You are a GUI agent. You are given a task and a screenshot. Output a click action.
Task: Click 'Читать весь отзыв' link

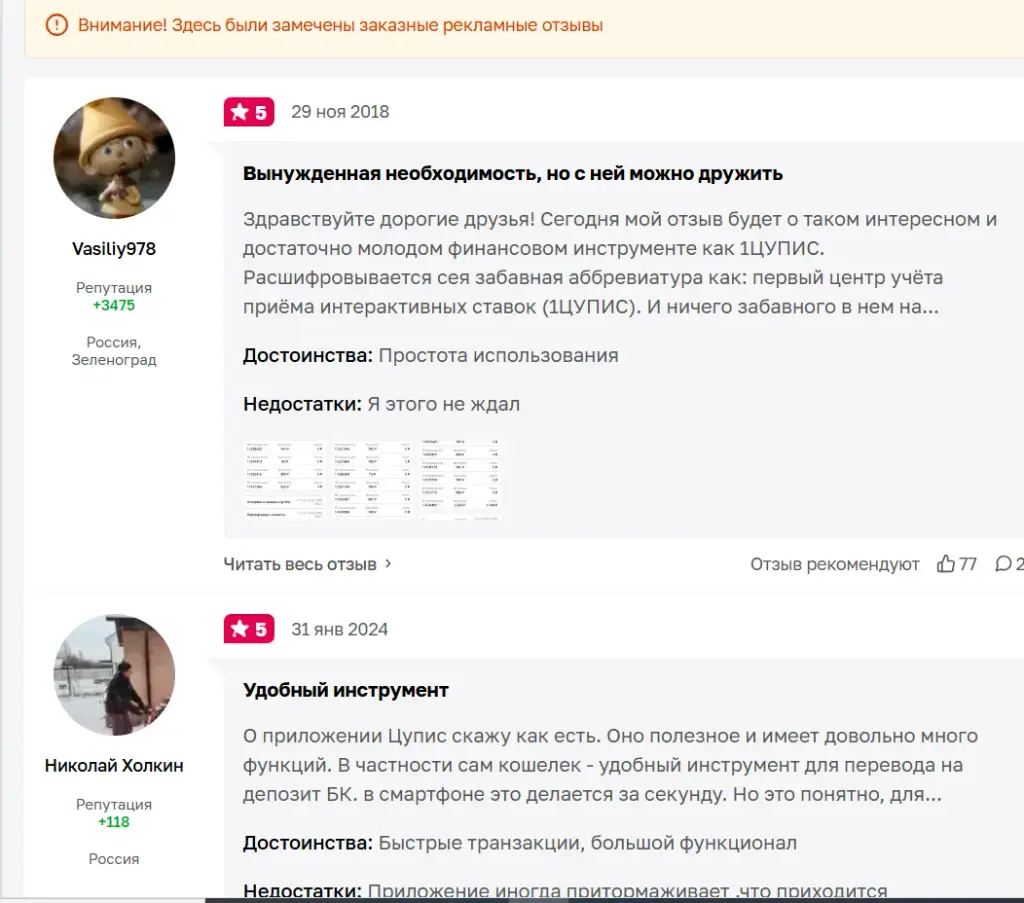300,564
